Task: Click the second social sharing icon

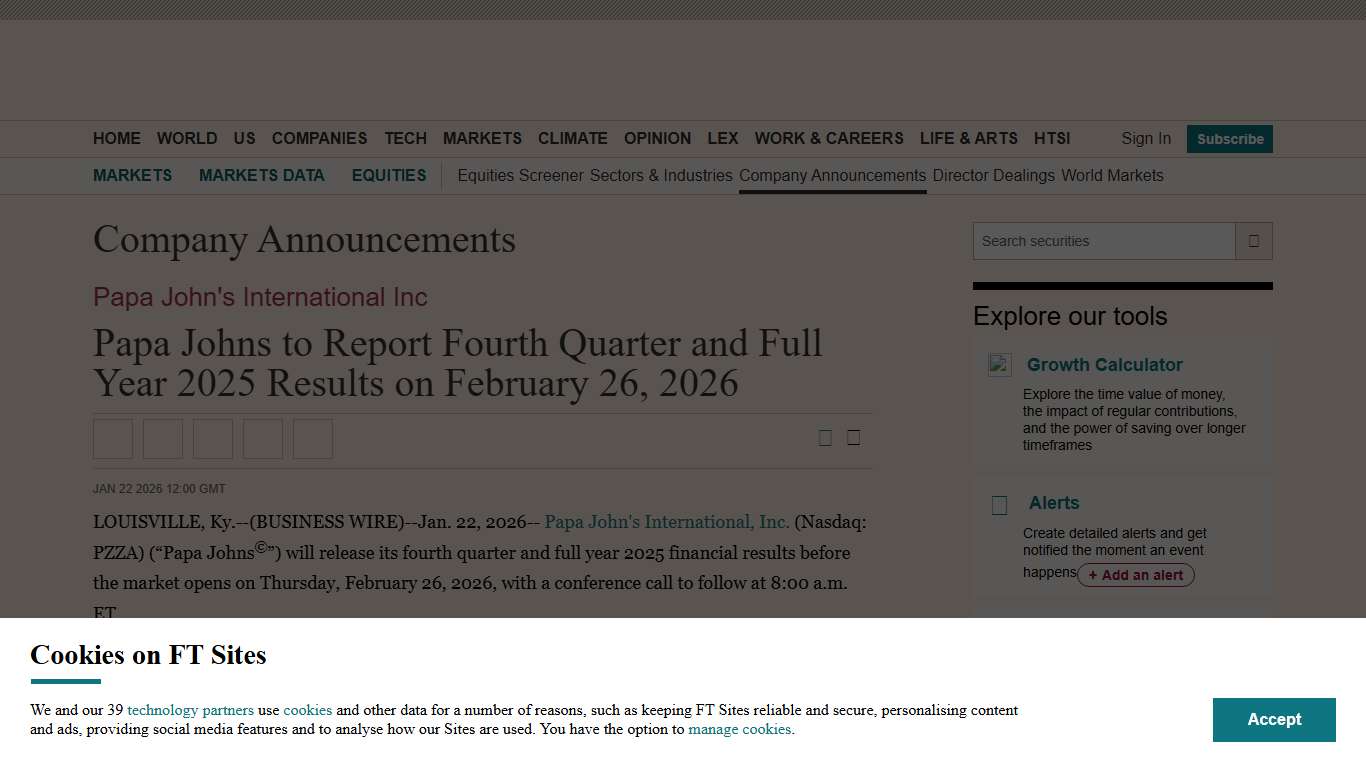Action: [163, 438]
